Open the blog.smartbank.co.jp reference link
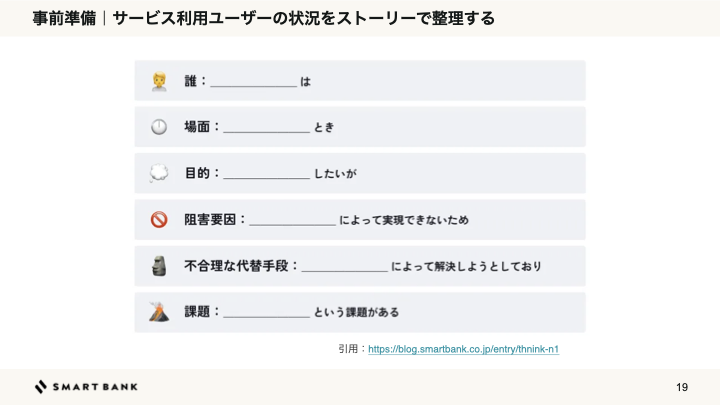Image resolution: width=720 pixels, height=405 pixels. (x=463, y=349)
